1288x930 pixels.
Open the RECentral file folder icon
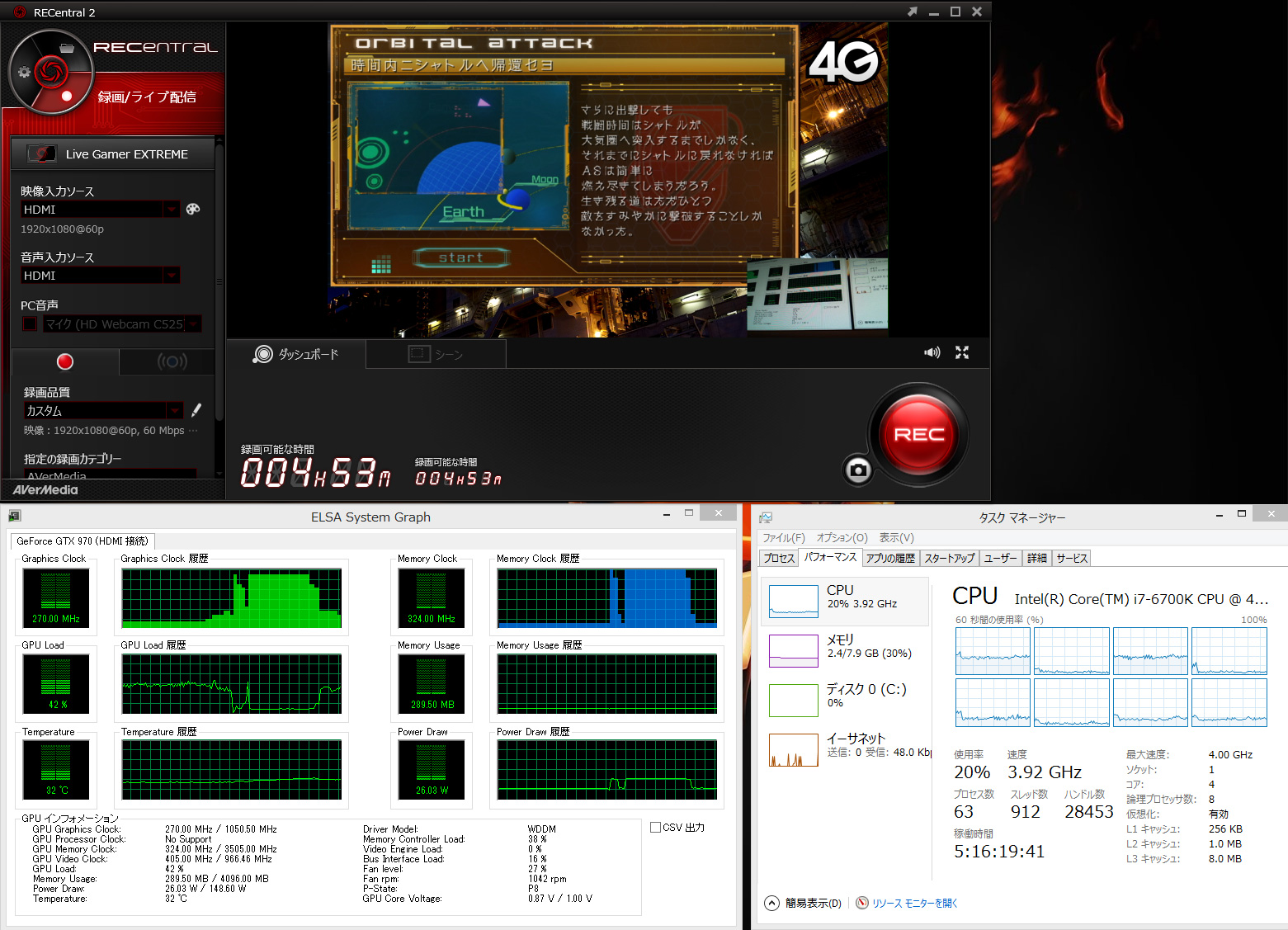[x=67, y=48]
